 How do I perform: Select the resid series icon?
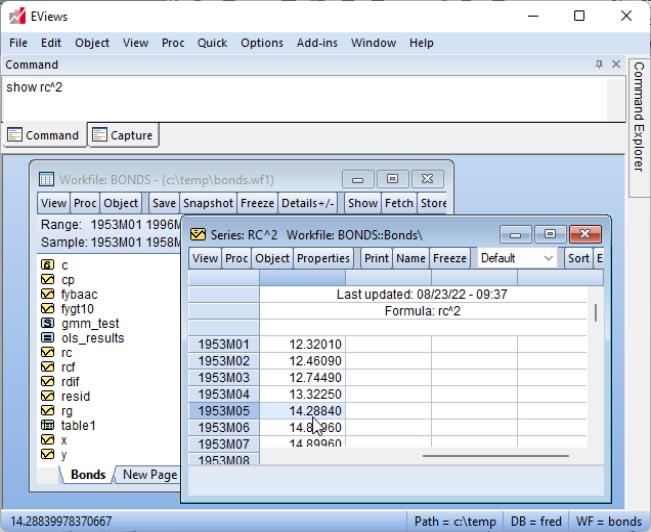coord(47,396)
